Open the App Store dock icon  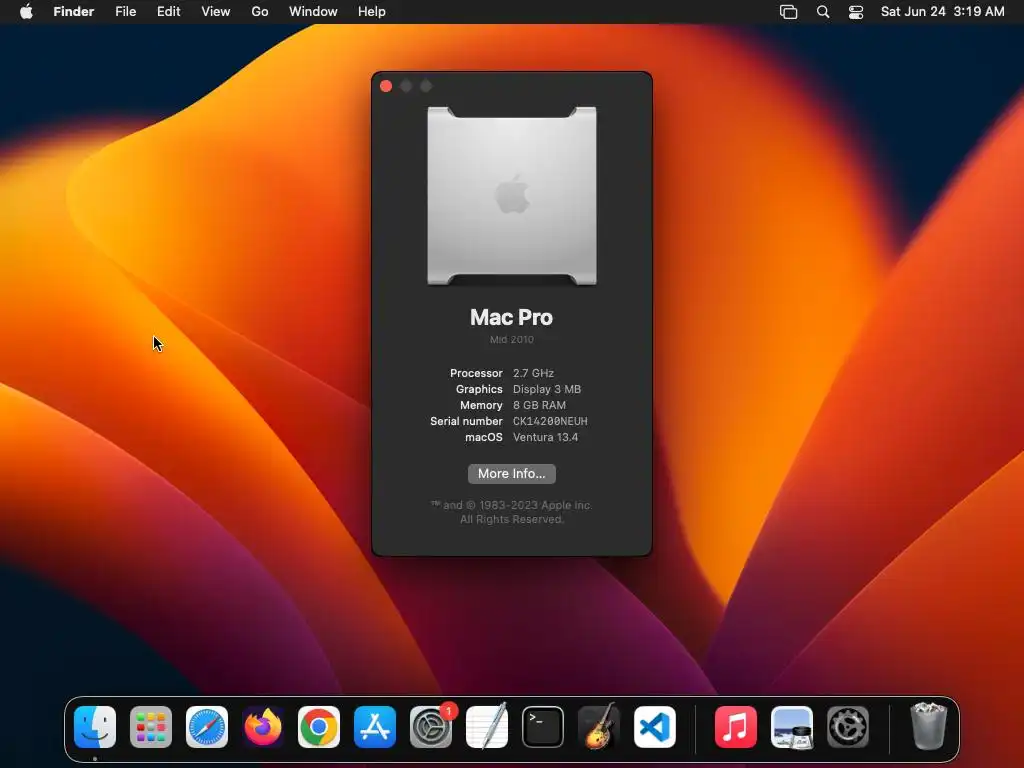click(x=375, y=727)
